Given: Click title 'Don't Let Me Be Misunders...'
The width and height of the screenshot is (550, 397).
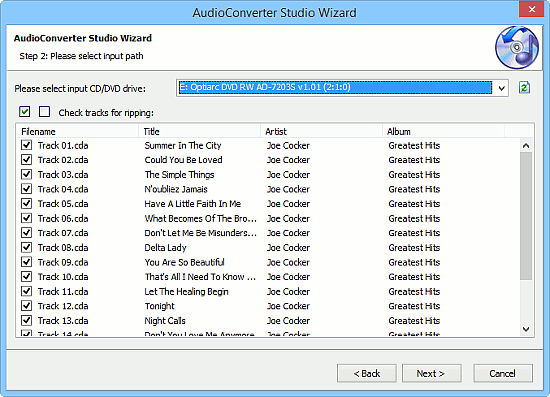Looking at the screenshot, I should click(200, 233).
